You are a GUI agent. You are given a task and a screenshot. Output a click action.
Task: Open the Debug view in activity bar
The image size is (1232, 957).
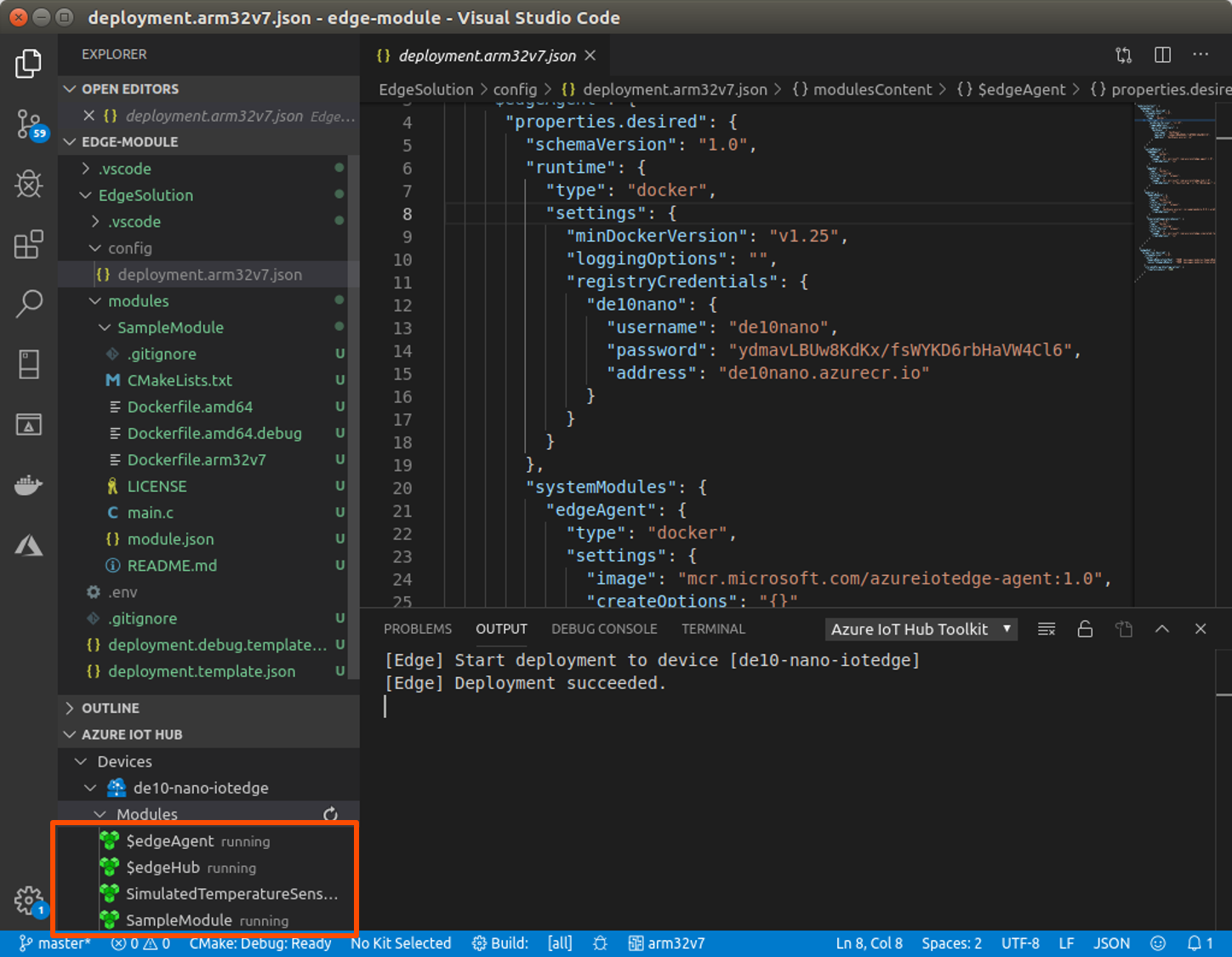pyautogui.click(x=29, y=184)
